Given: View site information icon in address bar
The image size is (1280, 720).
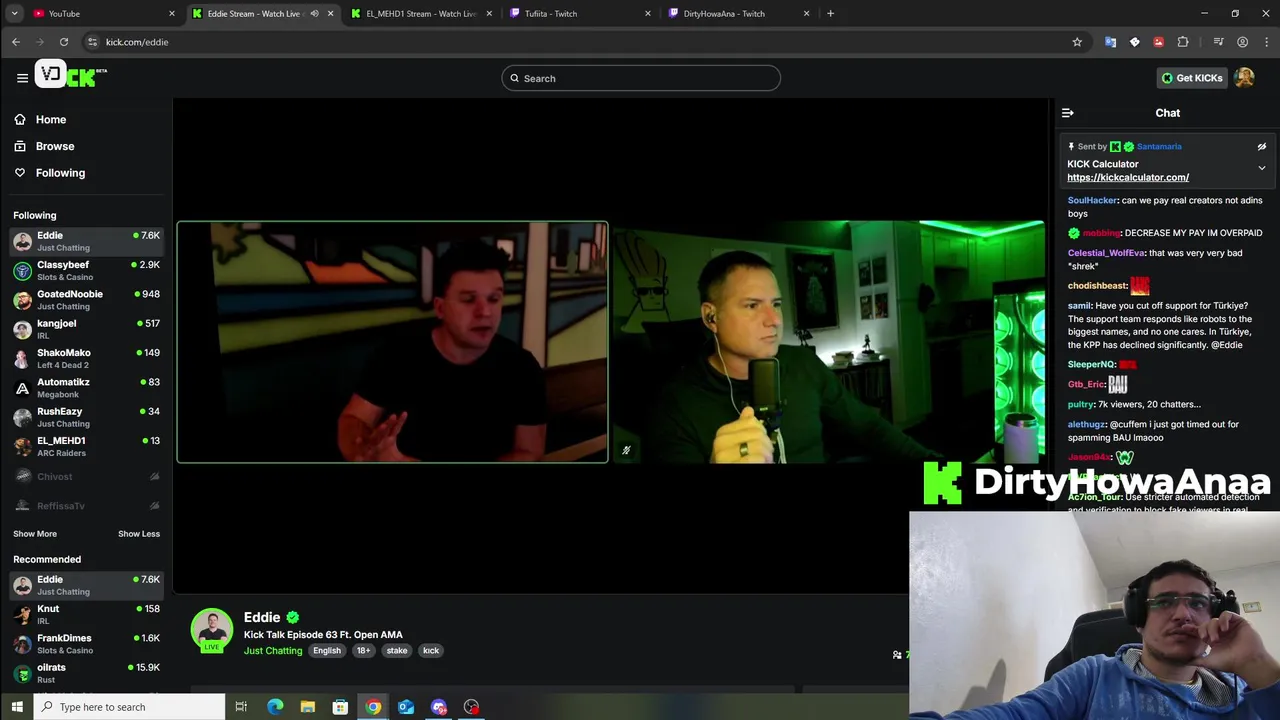Looking at the screenshot, I should pyautogui.click(x=93, y=42).
